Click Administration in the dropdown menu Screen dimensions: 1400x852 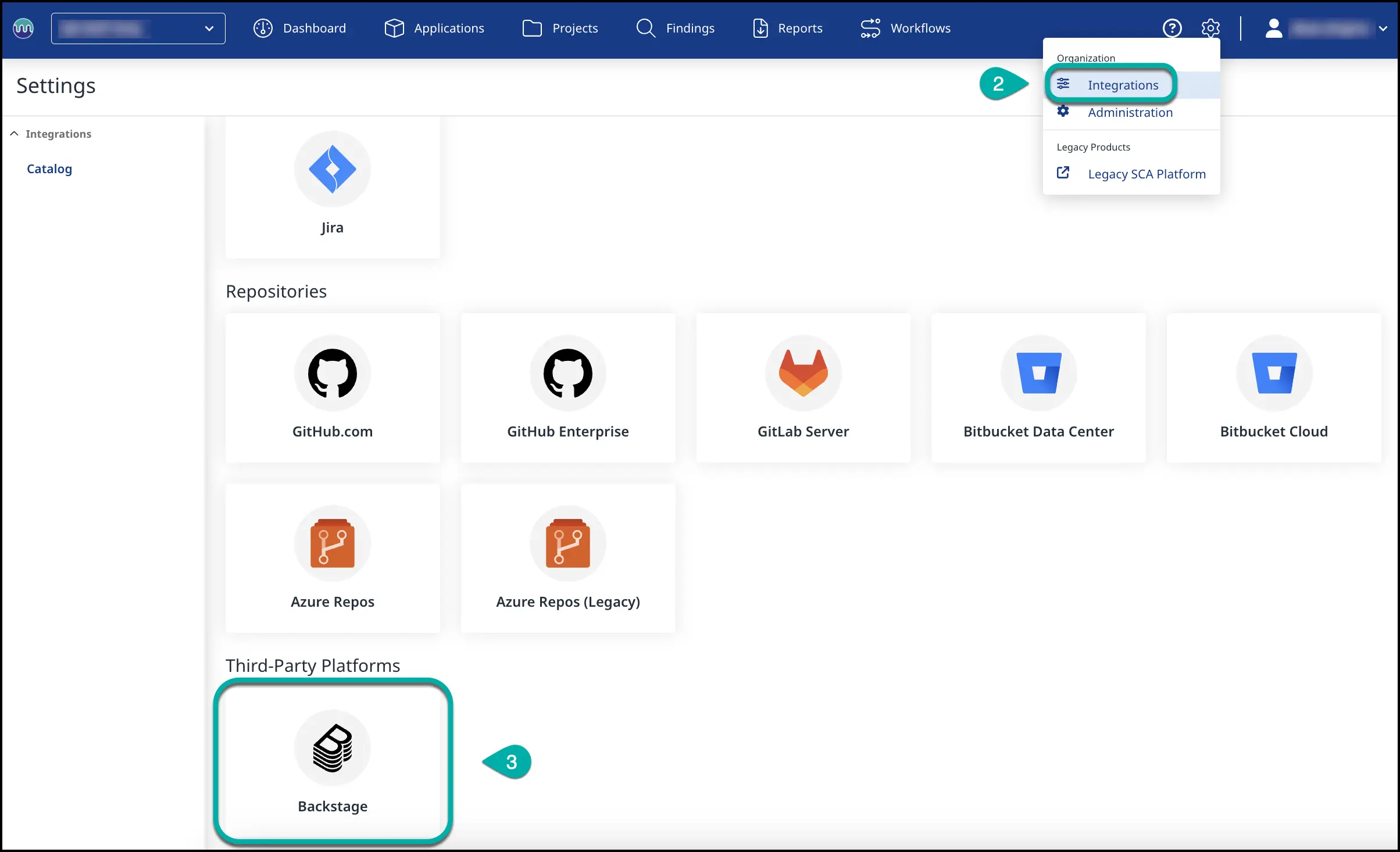pos(1130,112)
